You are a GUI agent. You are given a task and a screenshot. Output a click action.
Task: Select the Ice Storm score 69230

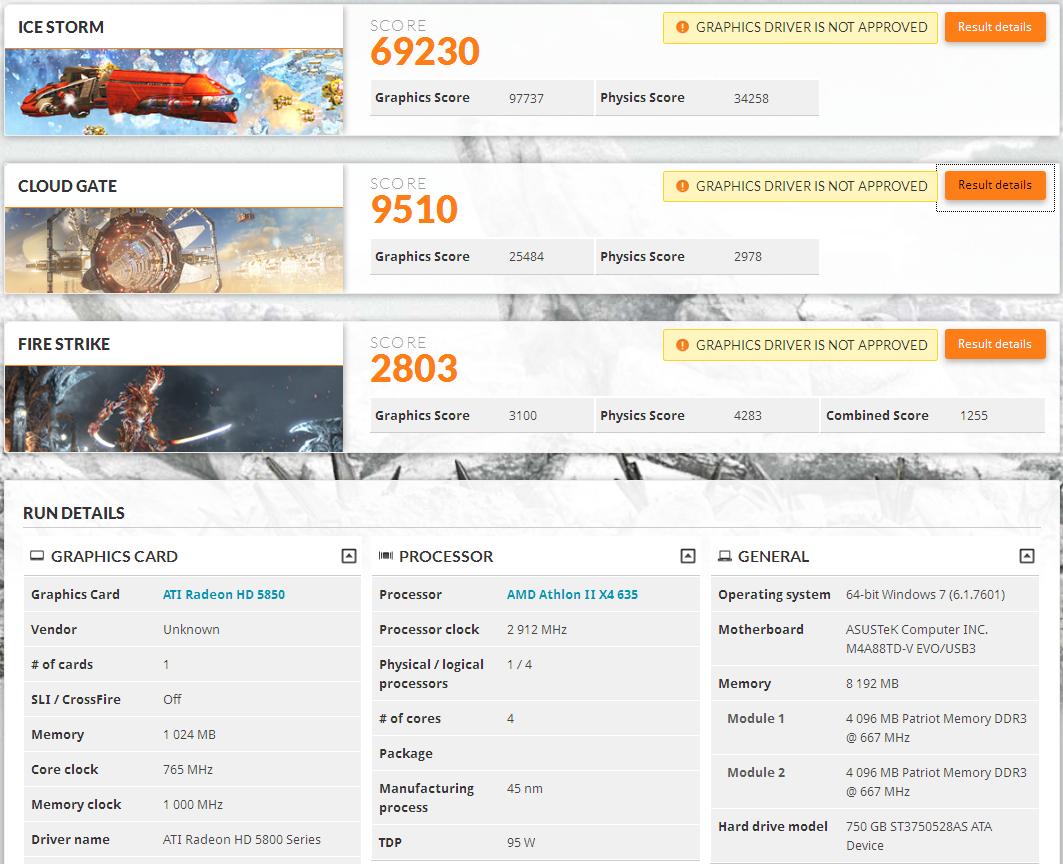click(x=425, y=52)
